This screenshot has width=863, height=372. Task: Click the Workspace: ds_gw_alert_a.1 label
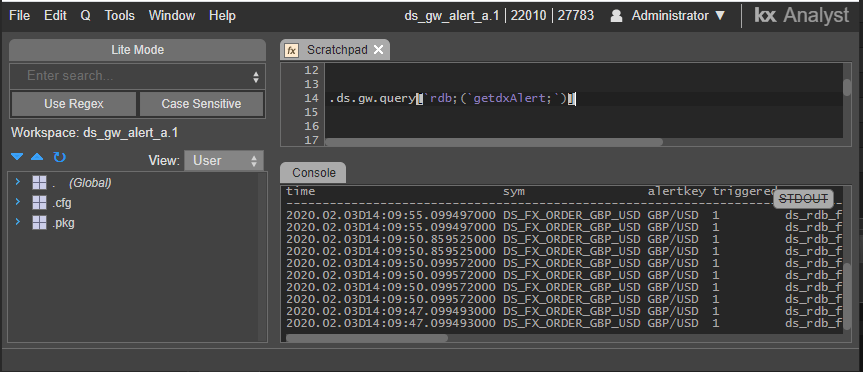95,133
